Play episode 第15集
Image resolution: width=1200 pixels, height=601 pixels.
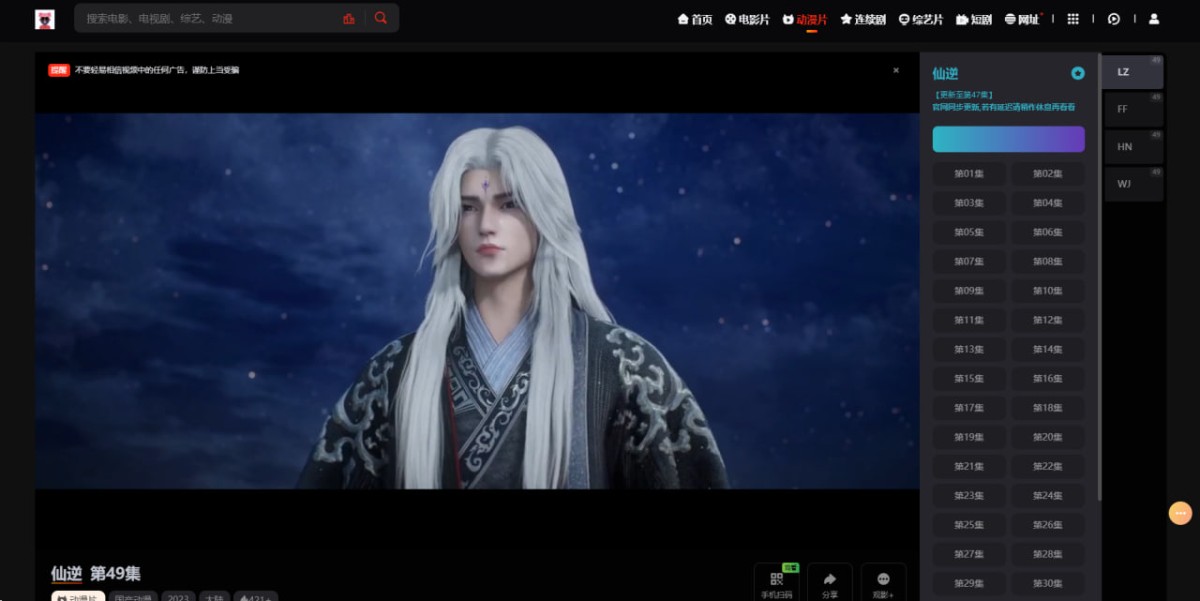tap(969, 379)
